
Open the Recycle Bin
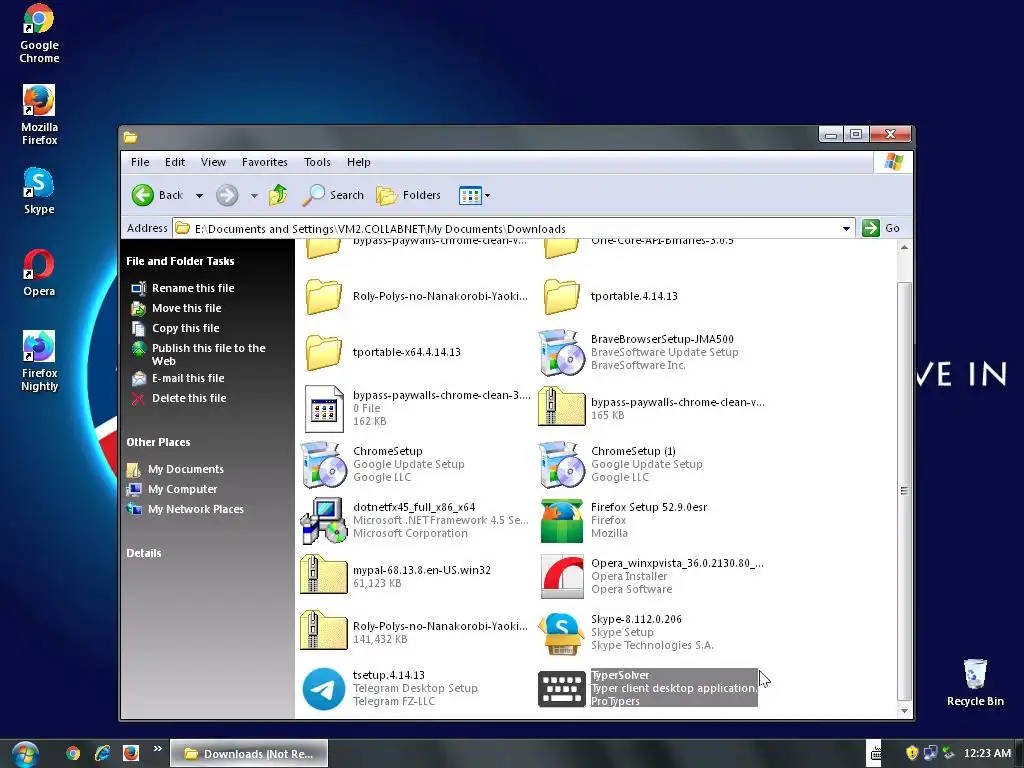click(x=975, y=683)
